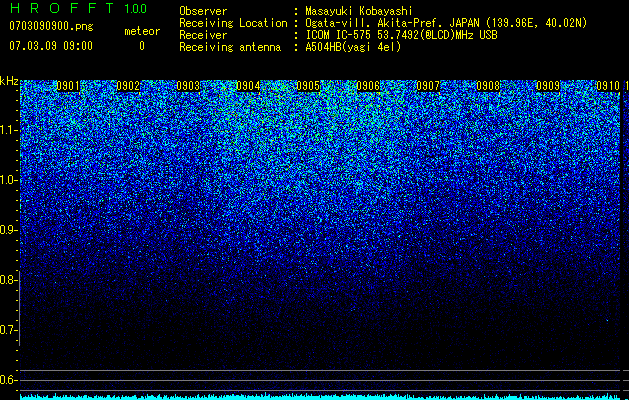Click the cyan signal level strip at bottom
The height and width of the screenshot is (400, 629).
point(320,397)
